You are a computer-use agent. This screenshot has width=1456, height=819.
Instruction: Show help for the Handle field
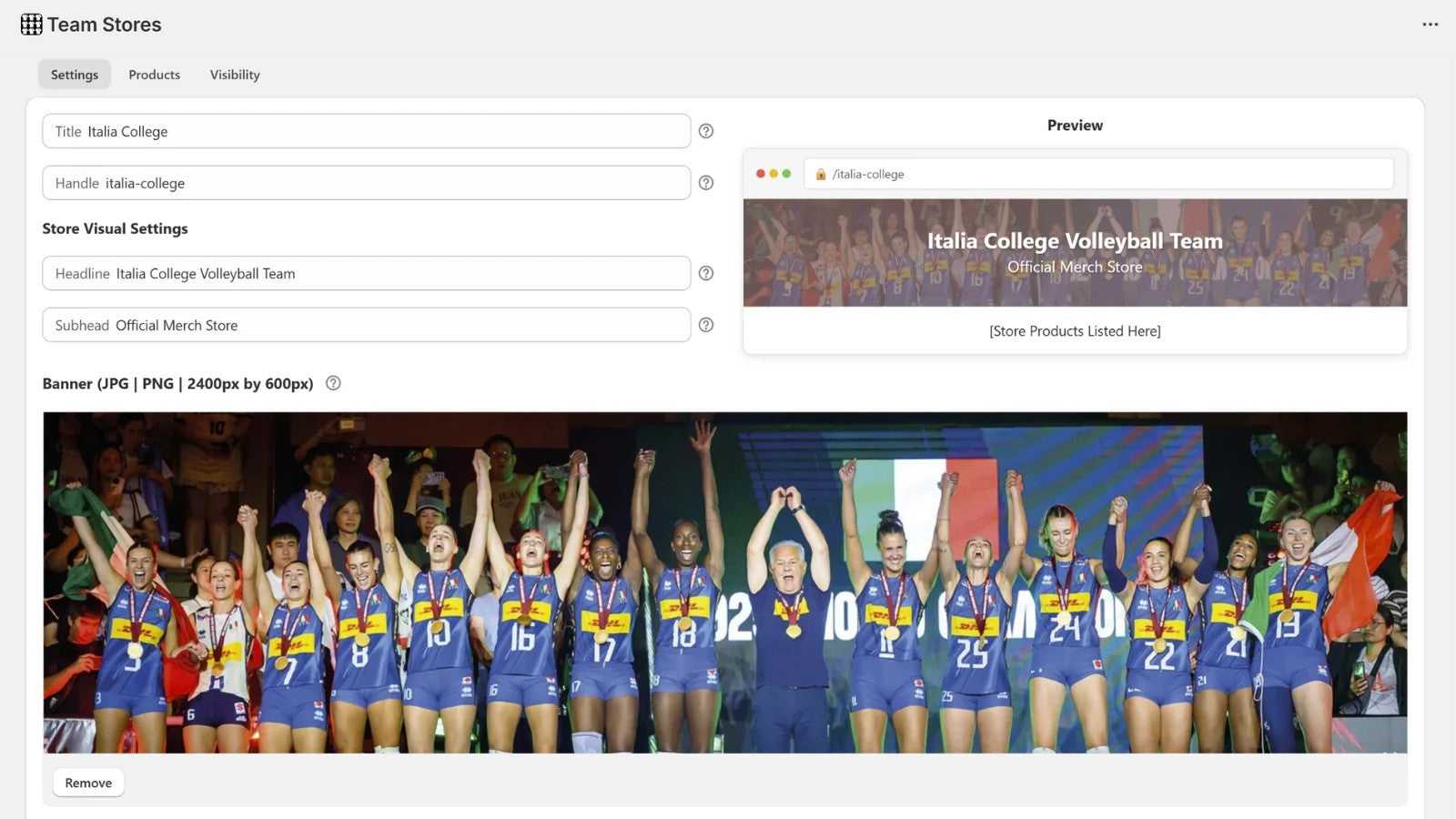pos(706,183)
